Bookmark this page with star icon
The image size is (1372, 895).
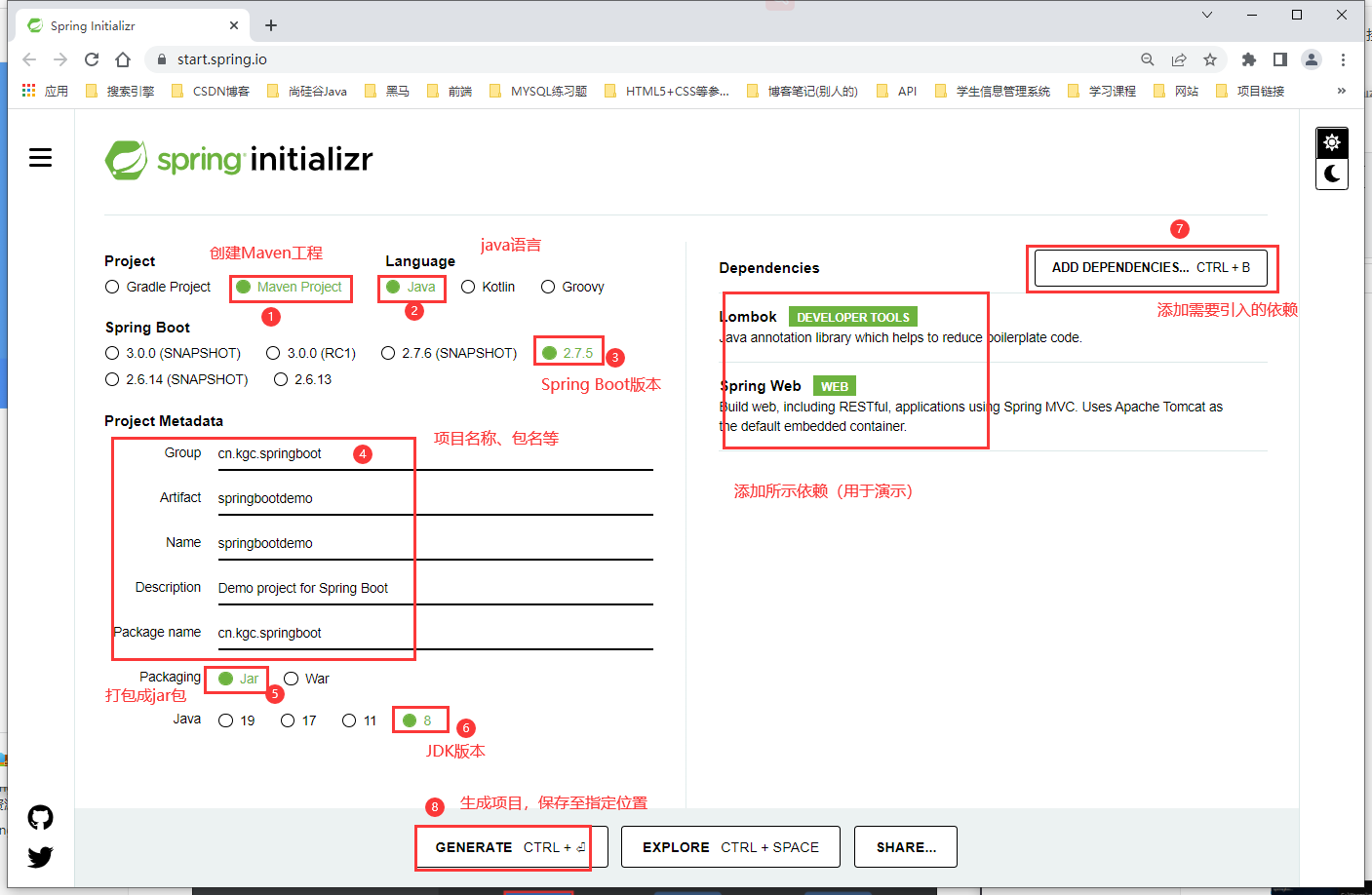click(x=1210, y=59)
